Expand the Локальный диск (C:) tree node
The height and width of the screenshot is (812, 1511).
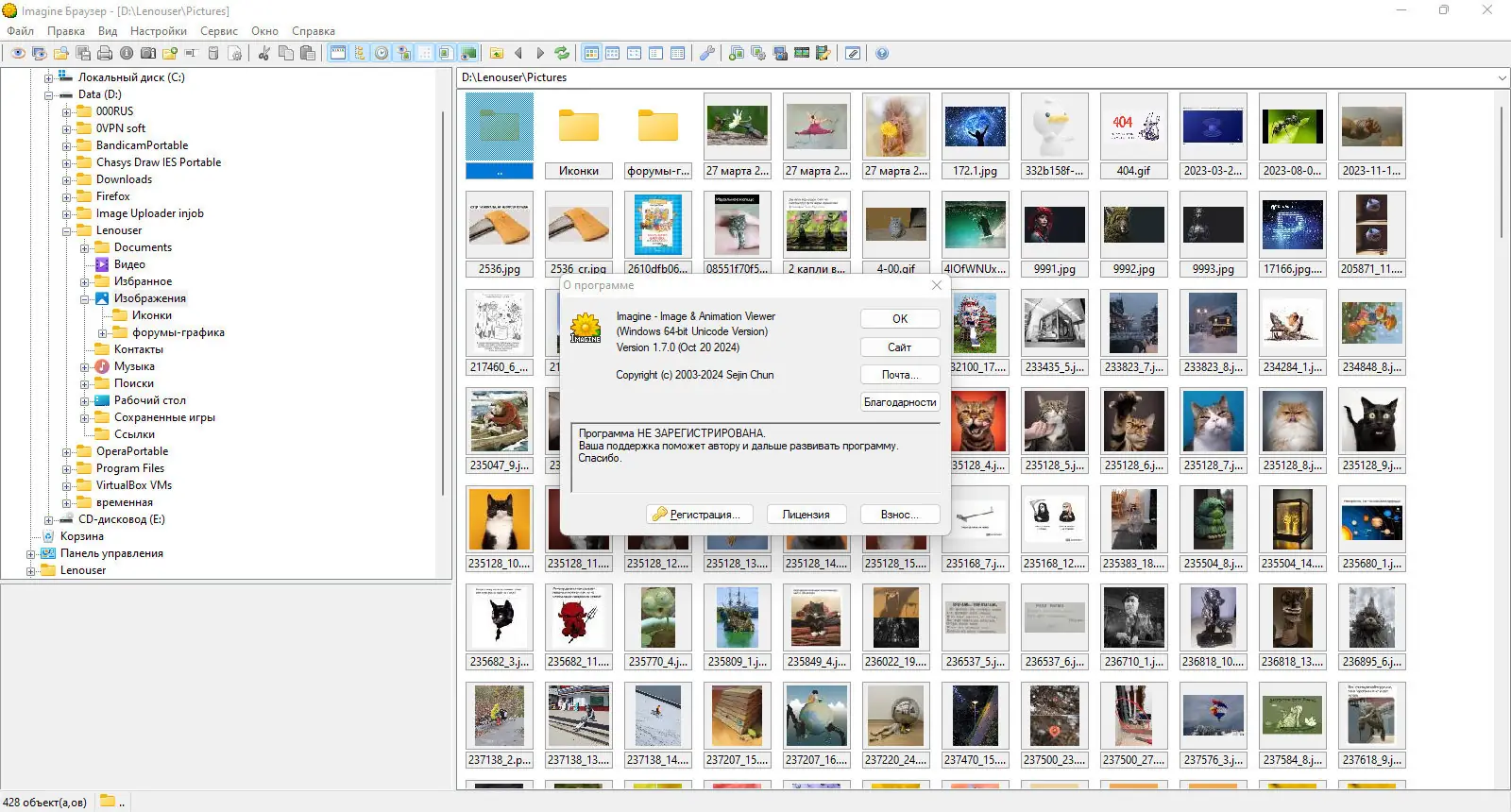48,78
